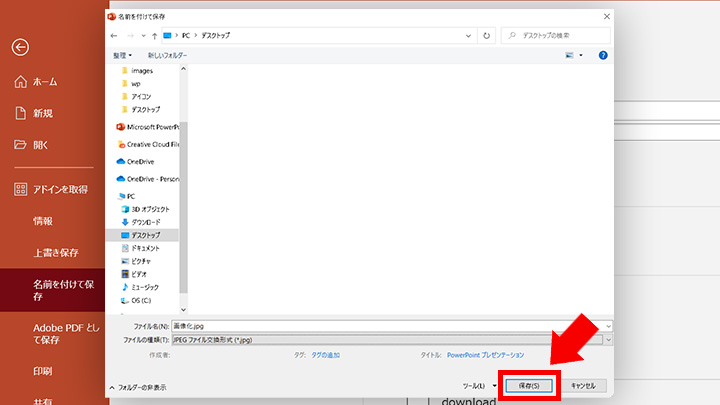This screenshot has width=720, height=405.
Task: Click the 保存 save button
Action: [529, 385]
